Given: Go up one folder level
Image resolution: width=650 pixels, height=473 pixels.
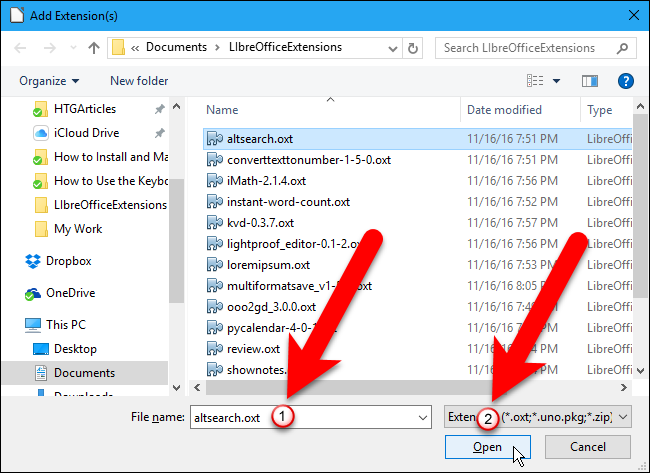Looking at the screenshot, I should click(x=94, y=48).
